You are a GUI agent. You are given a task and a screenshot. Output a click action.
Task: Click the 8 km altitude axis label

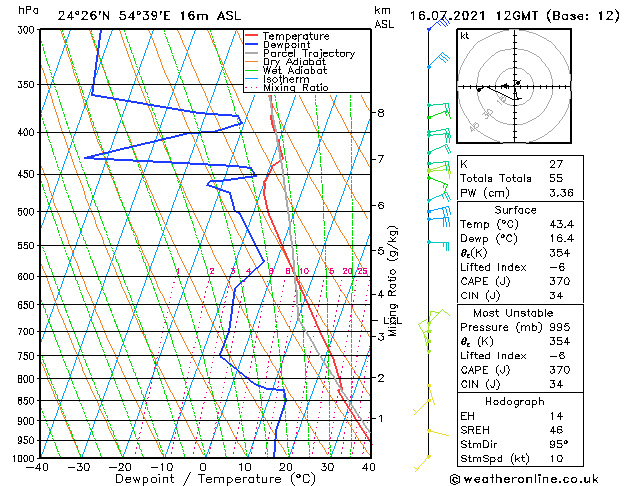tap(381, 113)
